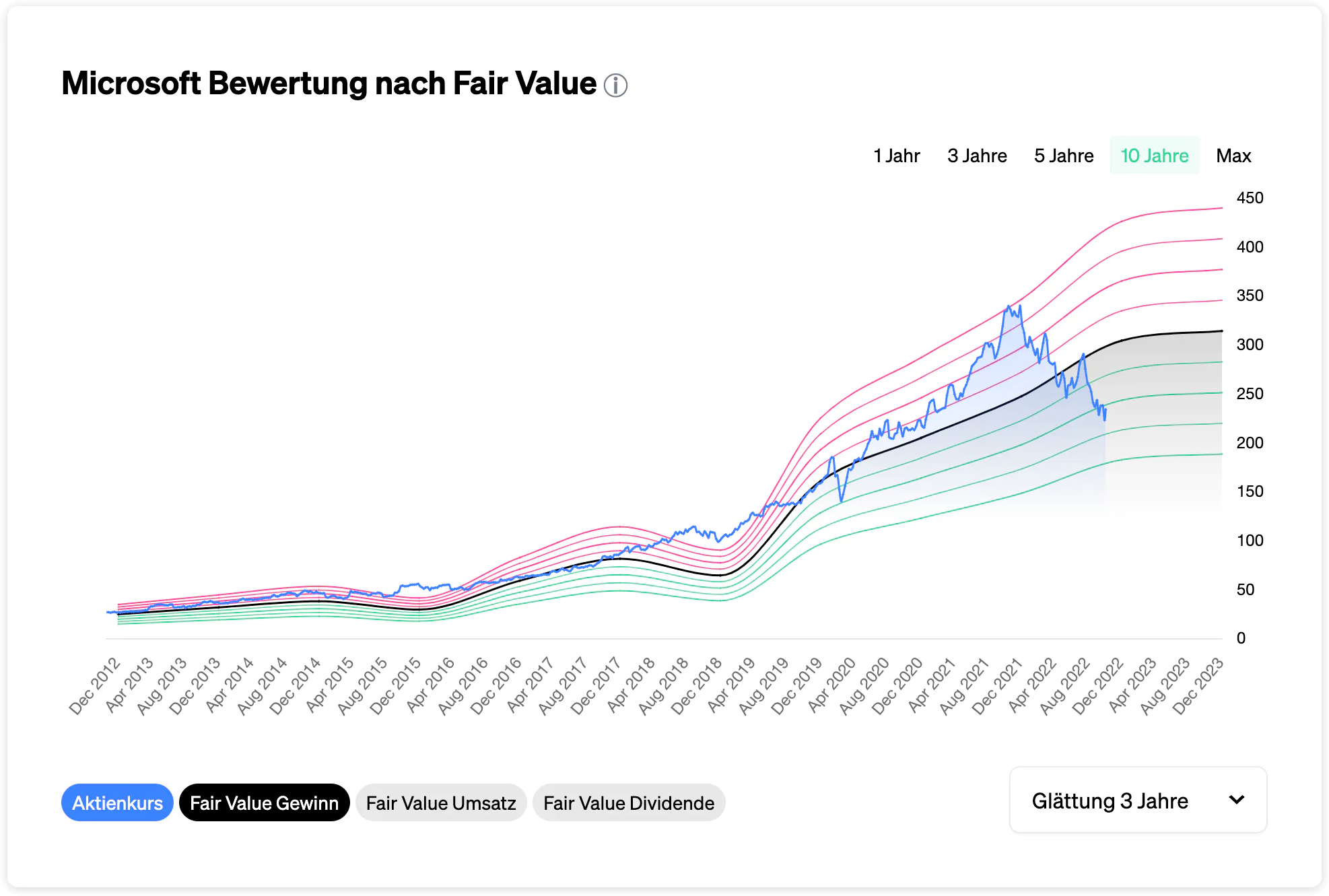Click the Aug 2015 x-axis label
Screen dimensions: 1329x896
[362, 686]
